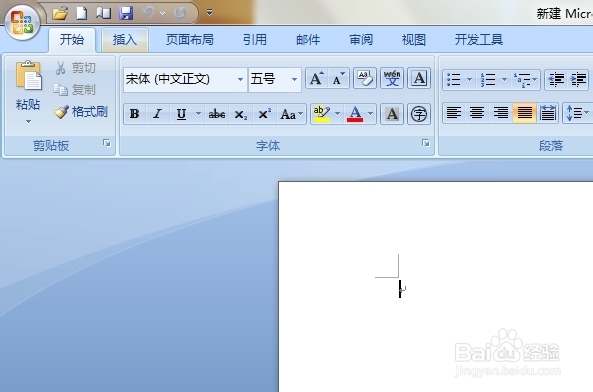Open the line spacing menu
This screenshot has width=593, height=392.
(577, 113)
